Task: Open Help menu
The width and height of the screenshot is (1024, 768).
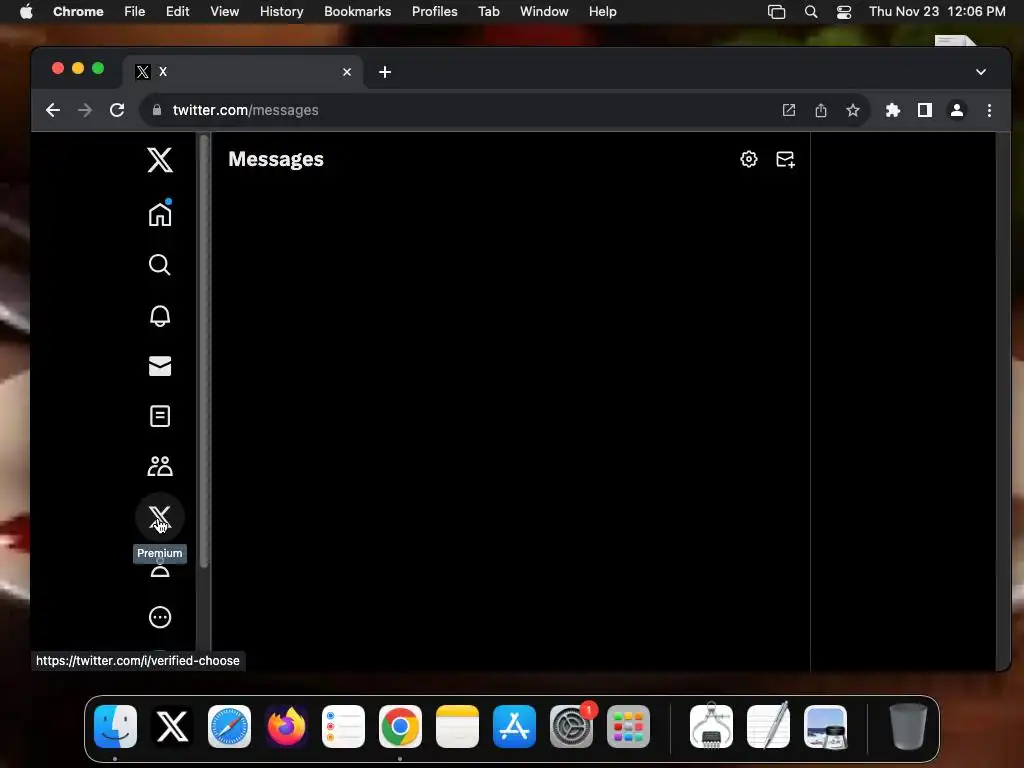Action: [602, 11]
